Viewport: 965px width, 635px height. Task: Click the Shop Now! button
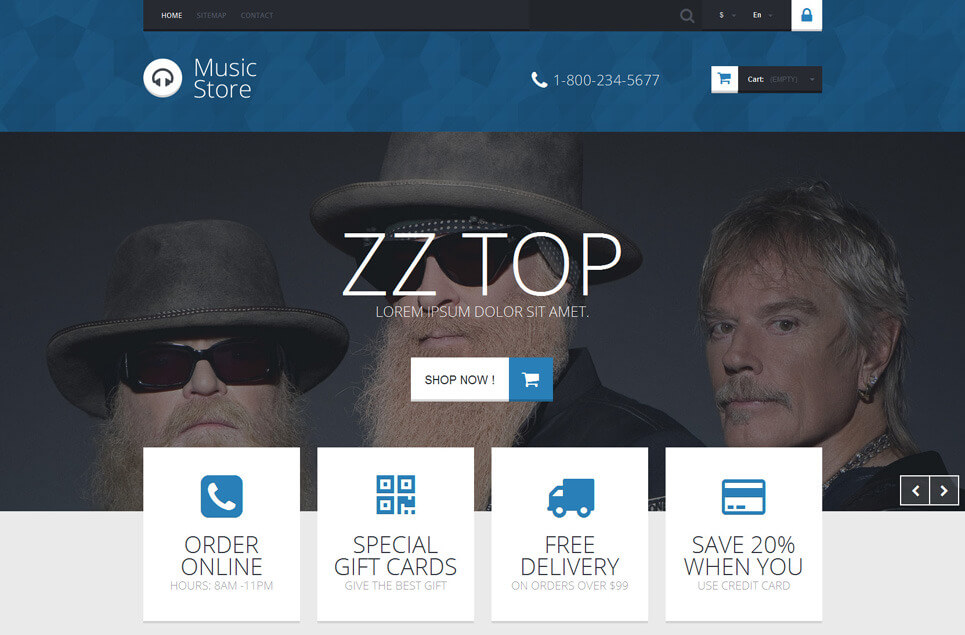[x=460, y=379]
